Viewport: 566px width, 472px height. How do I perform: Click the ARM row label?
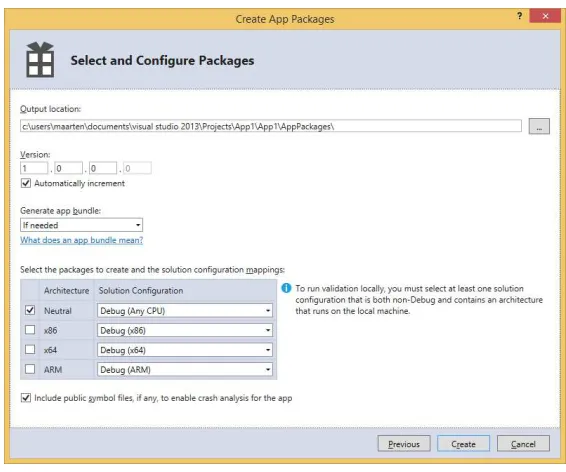click(53, 370)
